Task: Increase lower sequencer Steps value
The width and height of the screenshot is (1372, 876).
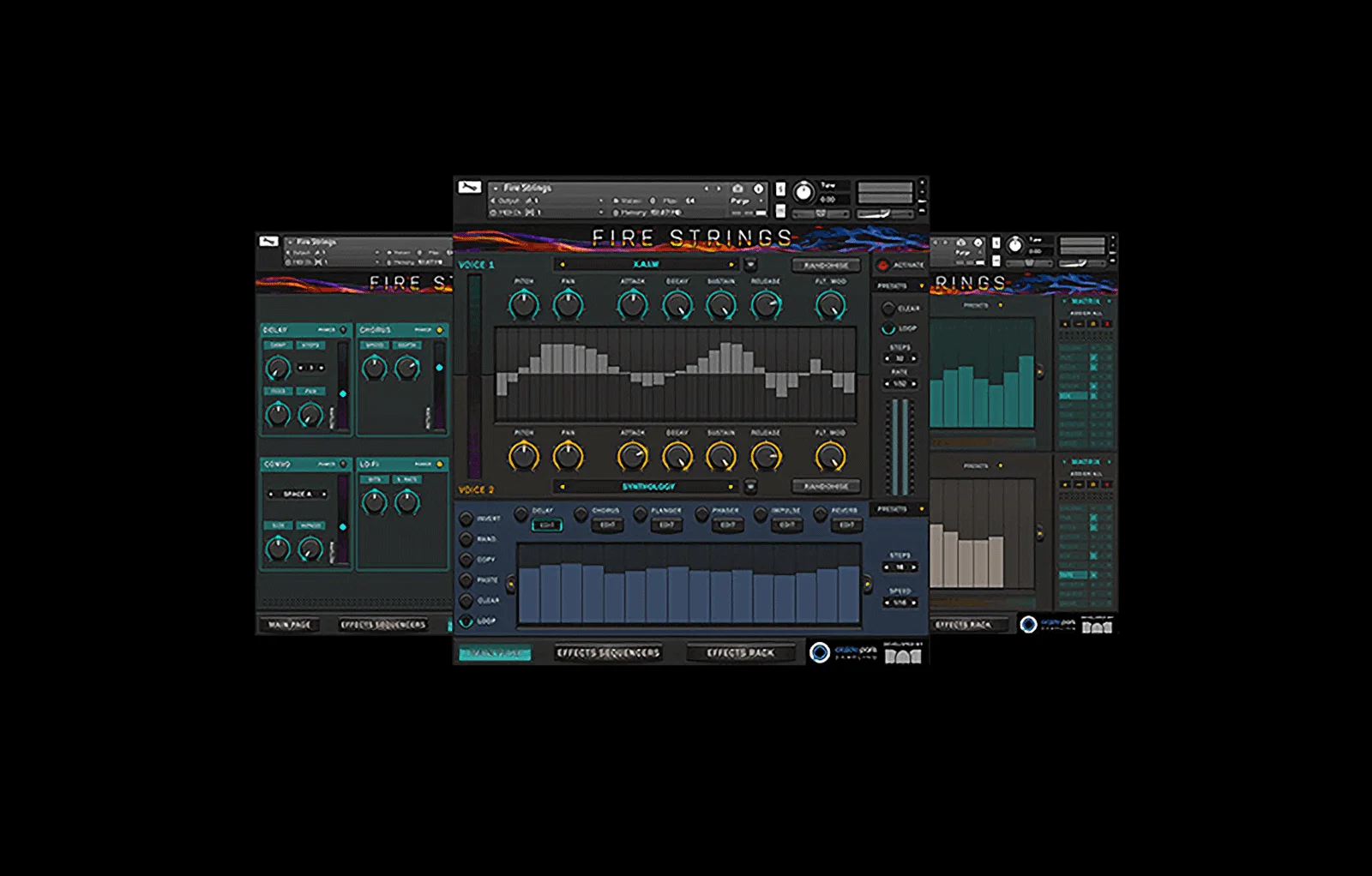Action: click(x=914, y=567)
